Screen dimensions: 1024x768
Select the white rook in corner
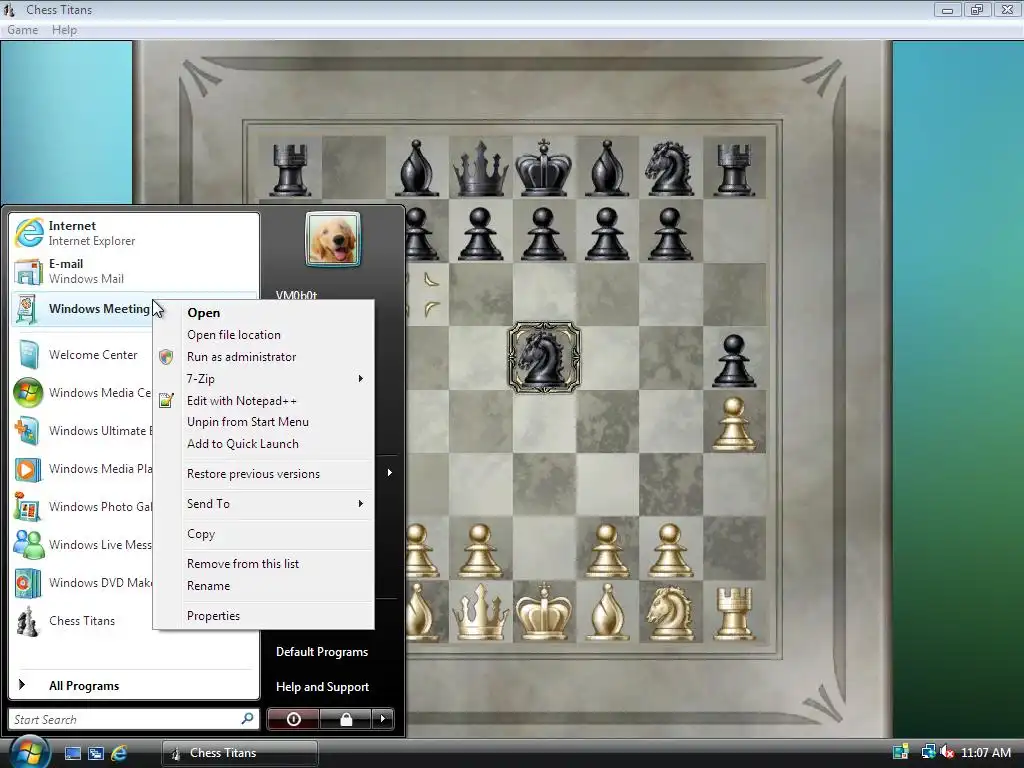click(733, 613)
